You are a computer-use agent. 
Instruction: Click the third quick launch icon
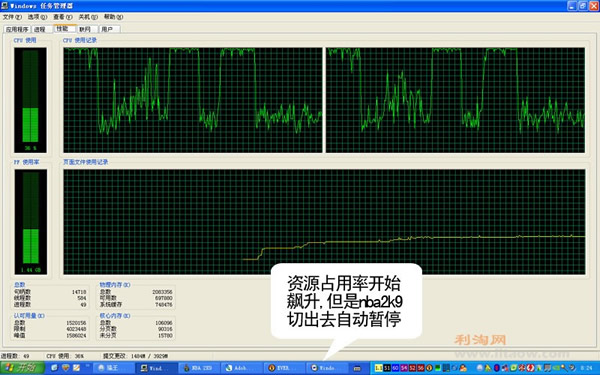coord(77,368)
